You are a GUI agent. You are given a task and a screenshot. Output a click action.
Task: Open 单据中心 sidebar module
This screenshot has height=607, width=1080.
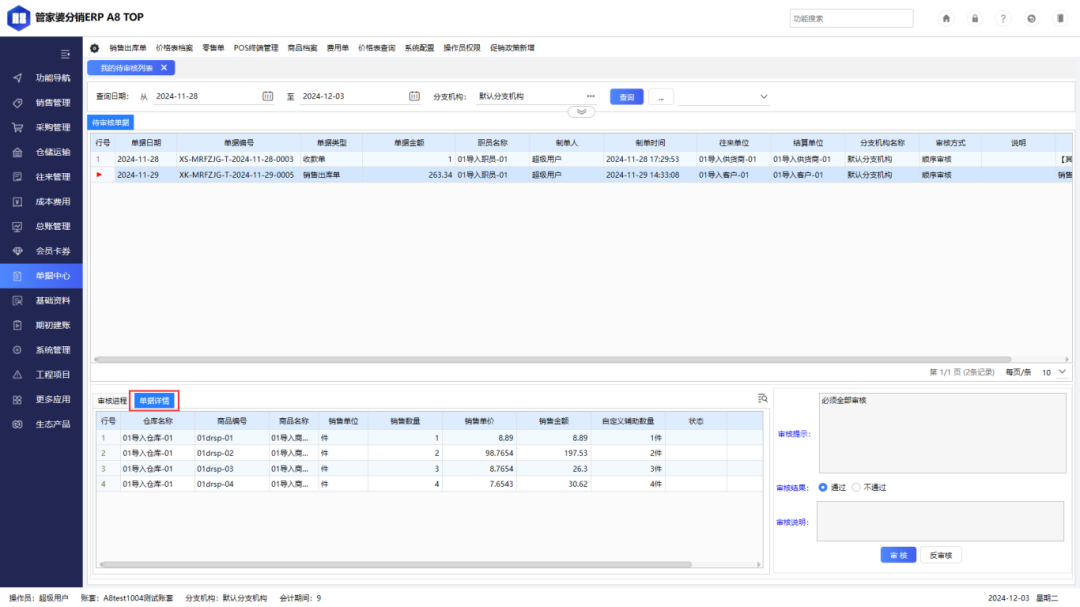41,276
